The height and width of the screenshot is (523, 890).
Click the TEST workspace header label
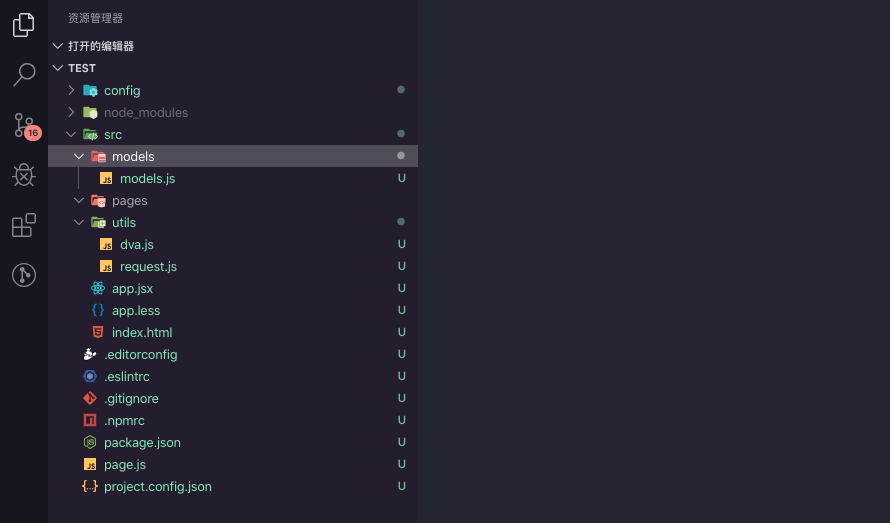82,68
